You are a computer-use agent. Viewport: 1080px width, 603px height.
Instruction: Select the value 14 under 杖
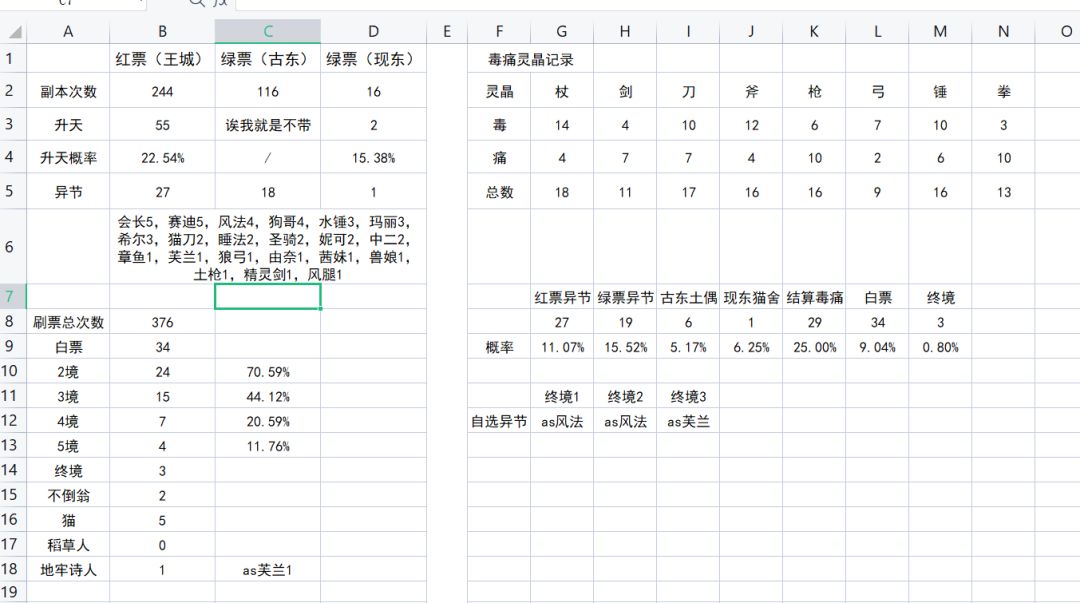click(x=562, y=125)
